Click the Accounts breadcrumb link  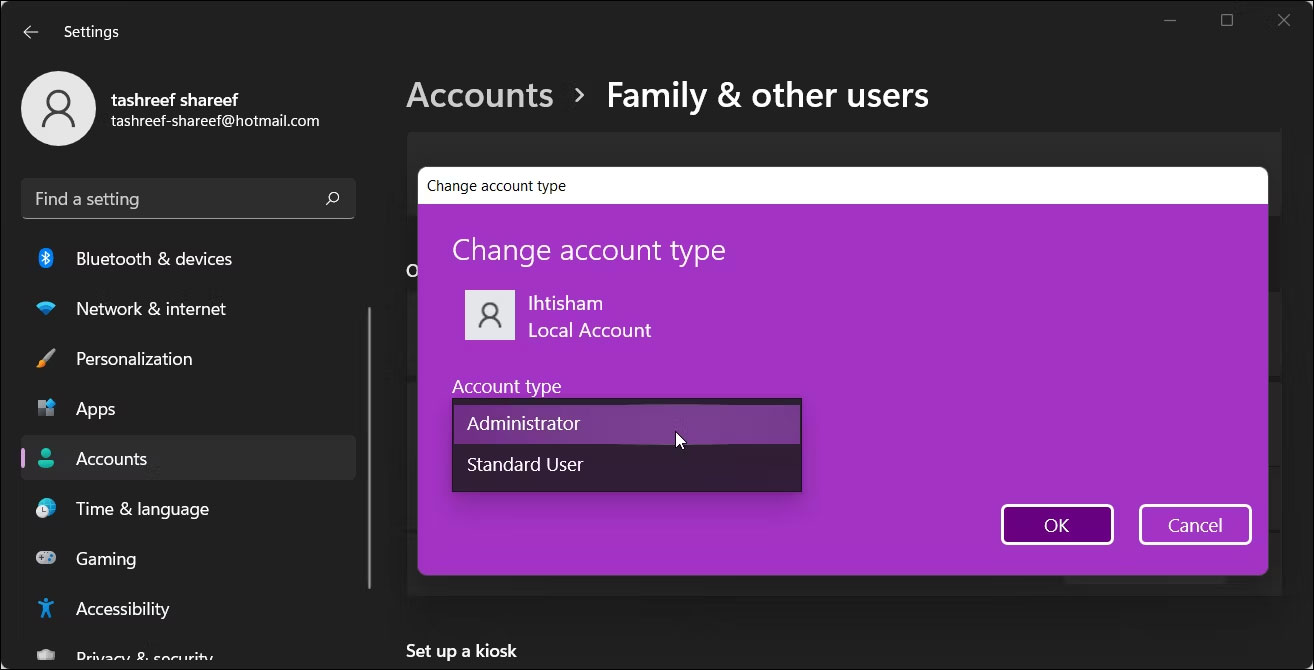[480, 95]
